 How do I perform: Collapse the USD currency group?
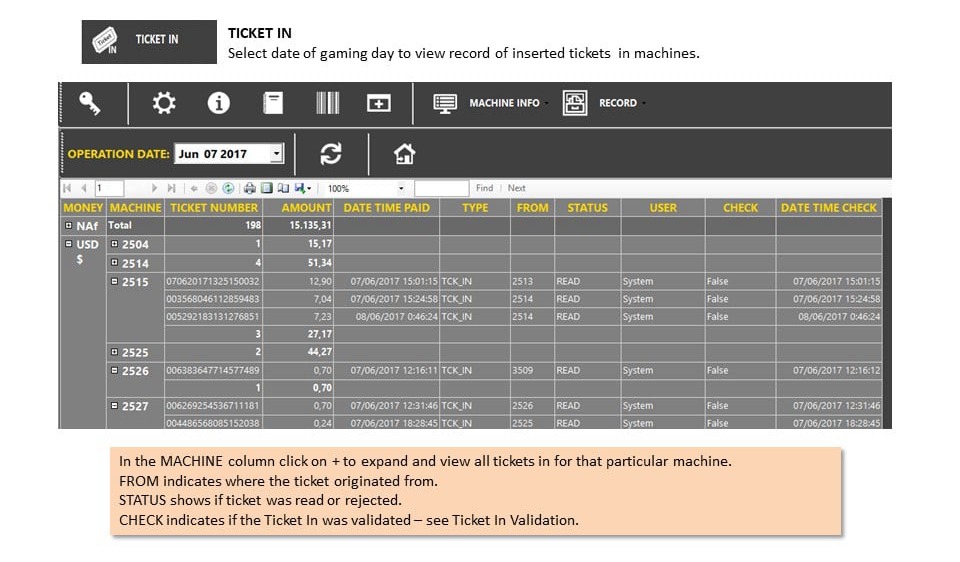(69, 244)
